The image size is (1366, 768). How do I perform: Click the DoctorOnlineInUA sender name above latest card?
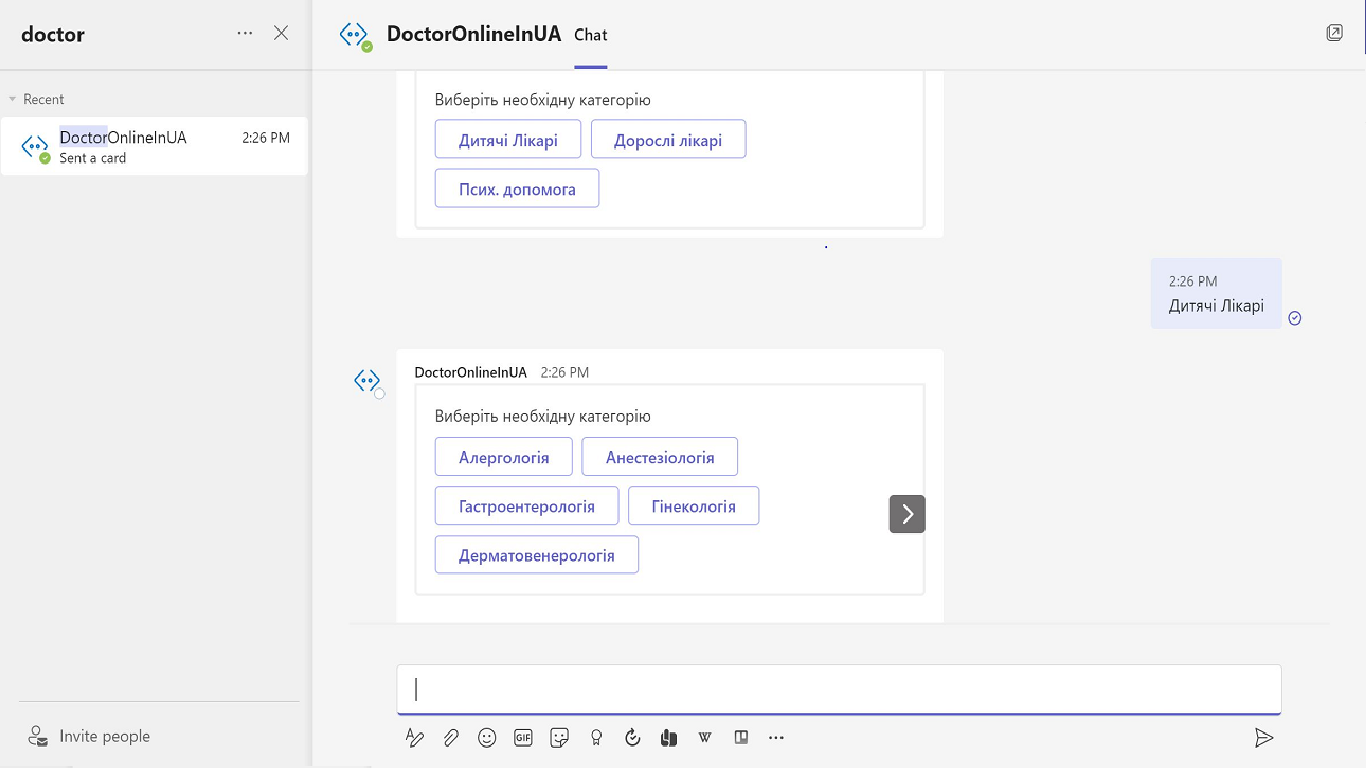(470, 372)
